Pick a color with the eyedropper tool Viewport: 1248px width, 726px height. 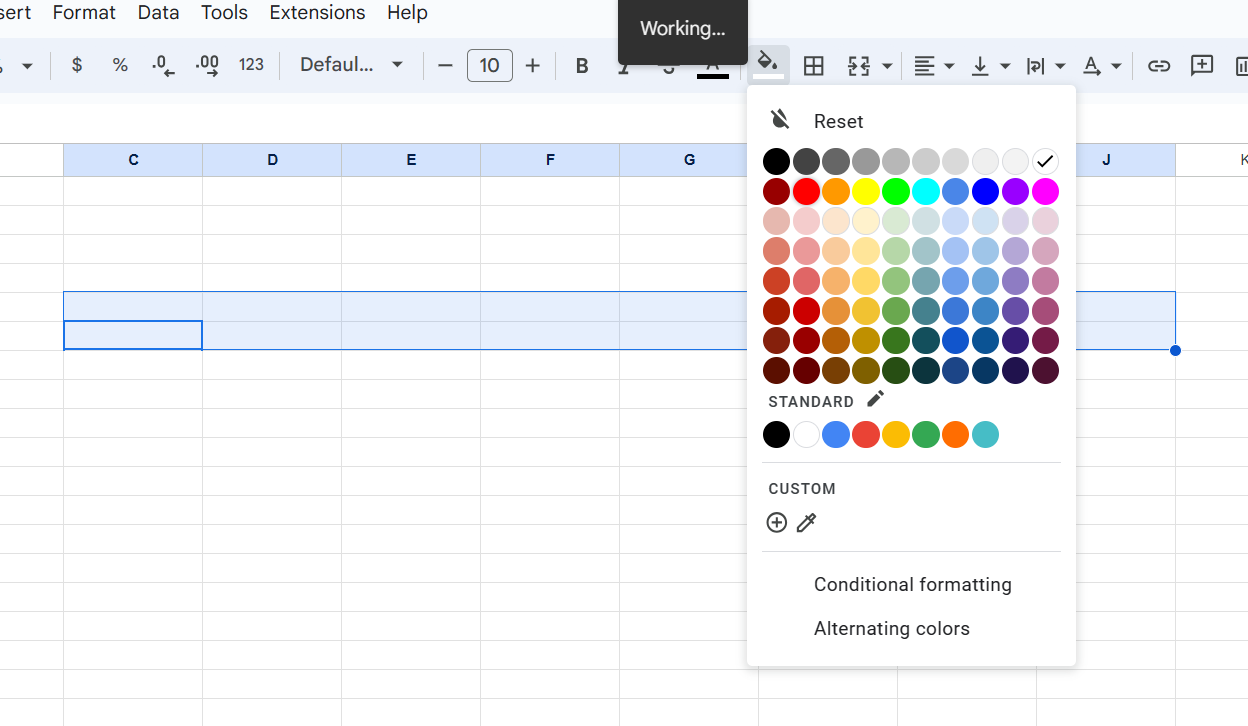tap(806, 522)
